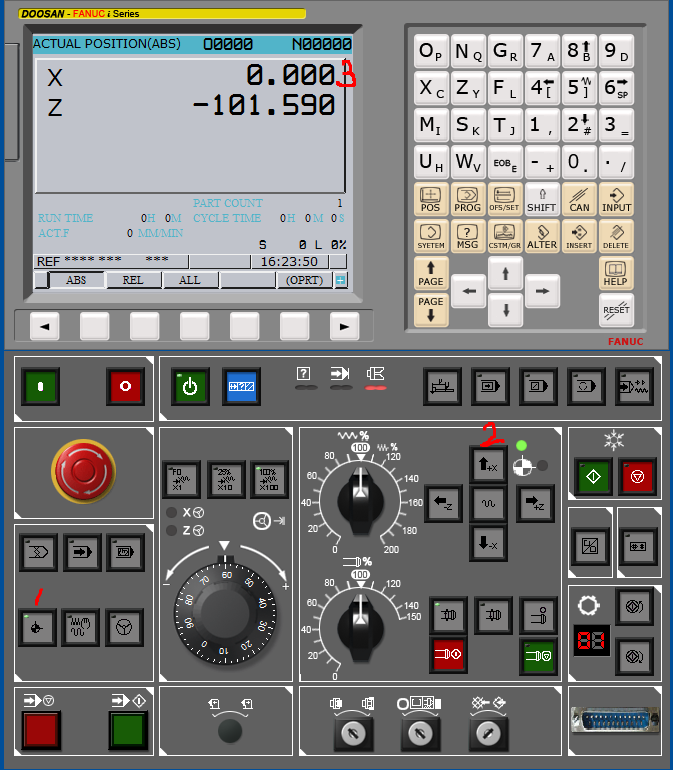Click the feedrate override dial

[x=361, y=501]
